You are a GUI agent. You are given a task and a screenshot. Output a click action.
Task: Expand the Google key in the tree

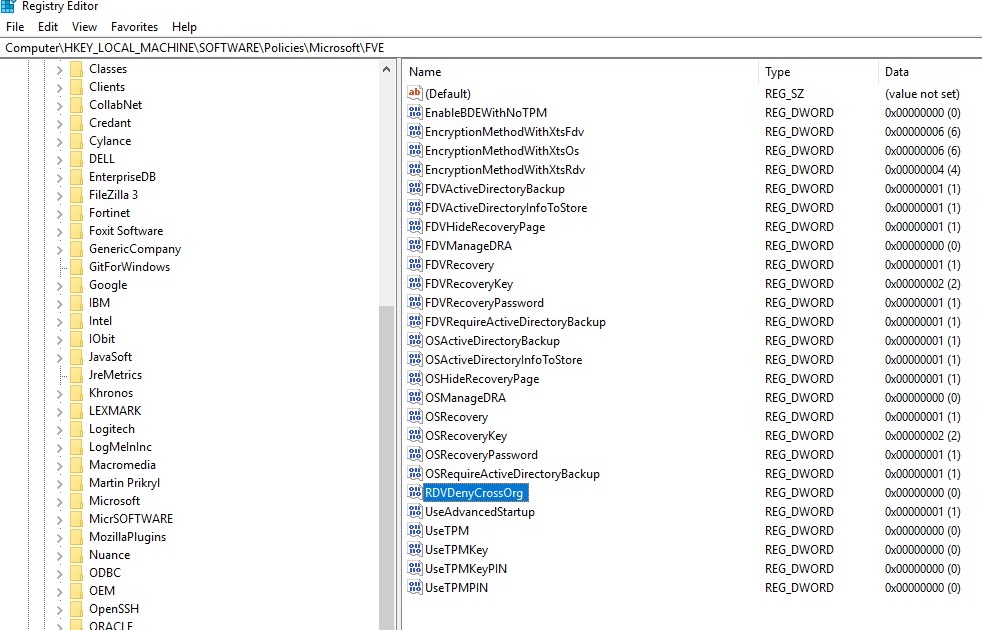point(58,284)
